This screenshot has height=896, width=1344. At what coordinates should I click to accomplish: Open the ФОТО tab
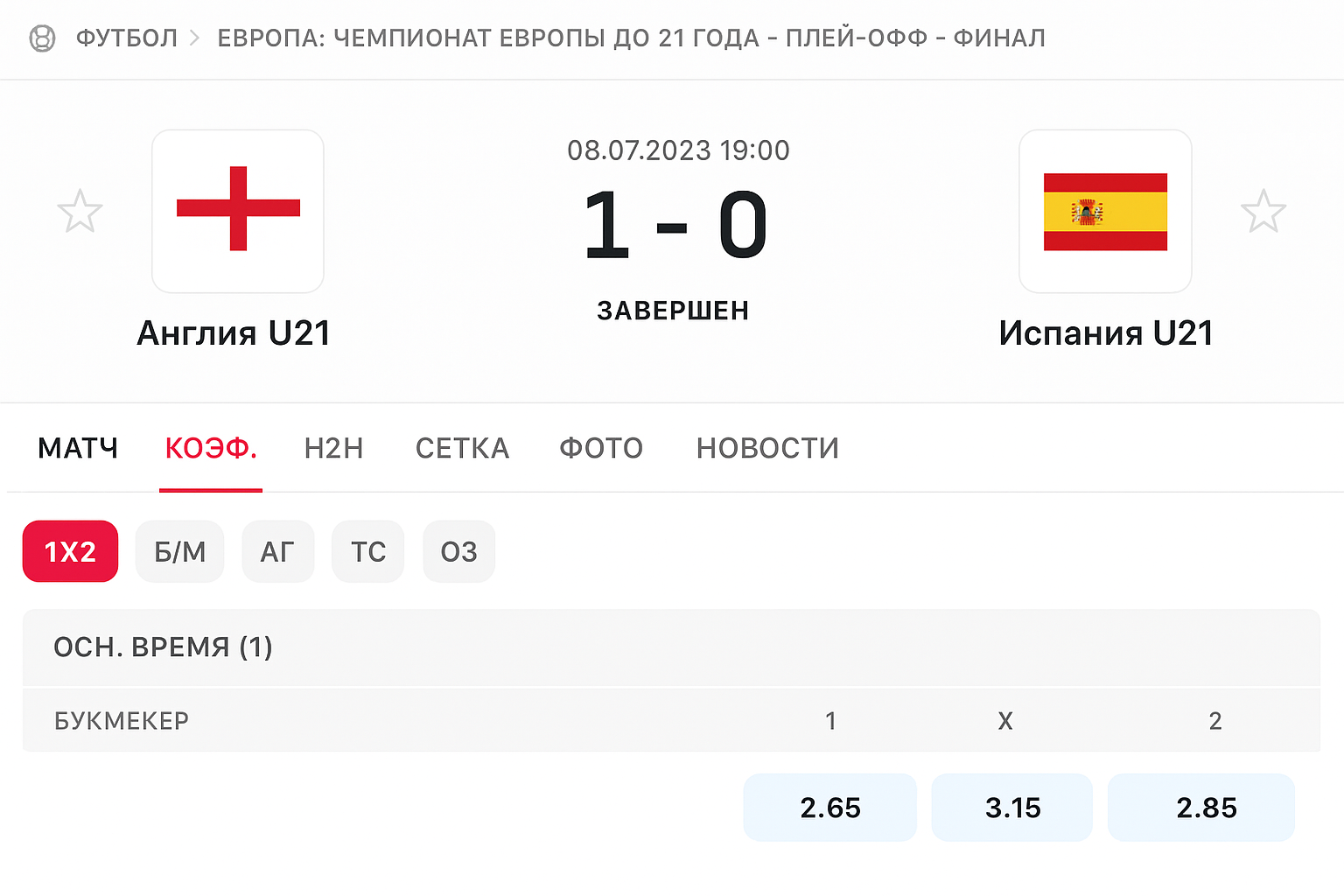point(600,448)
